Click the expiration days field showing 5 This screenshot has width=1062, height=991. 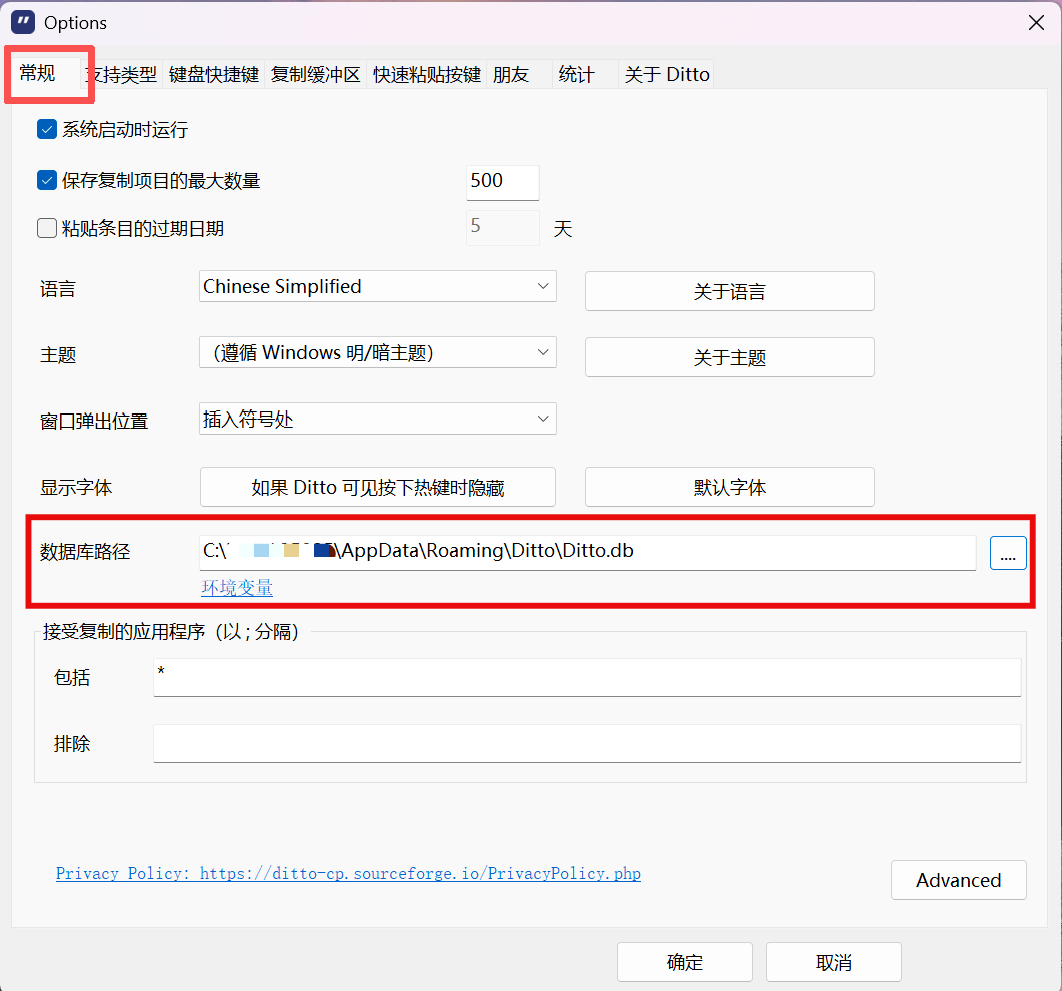tap(503, 228)
